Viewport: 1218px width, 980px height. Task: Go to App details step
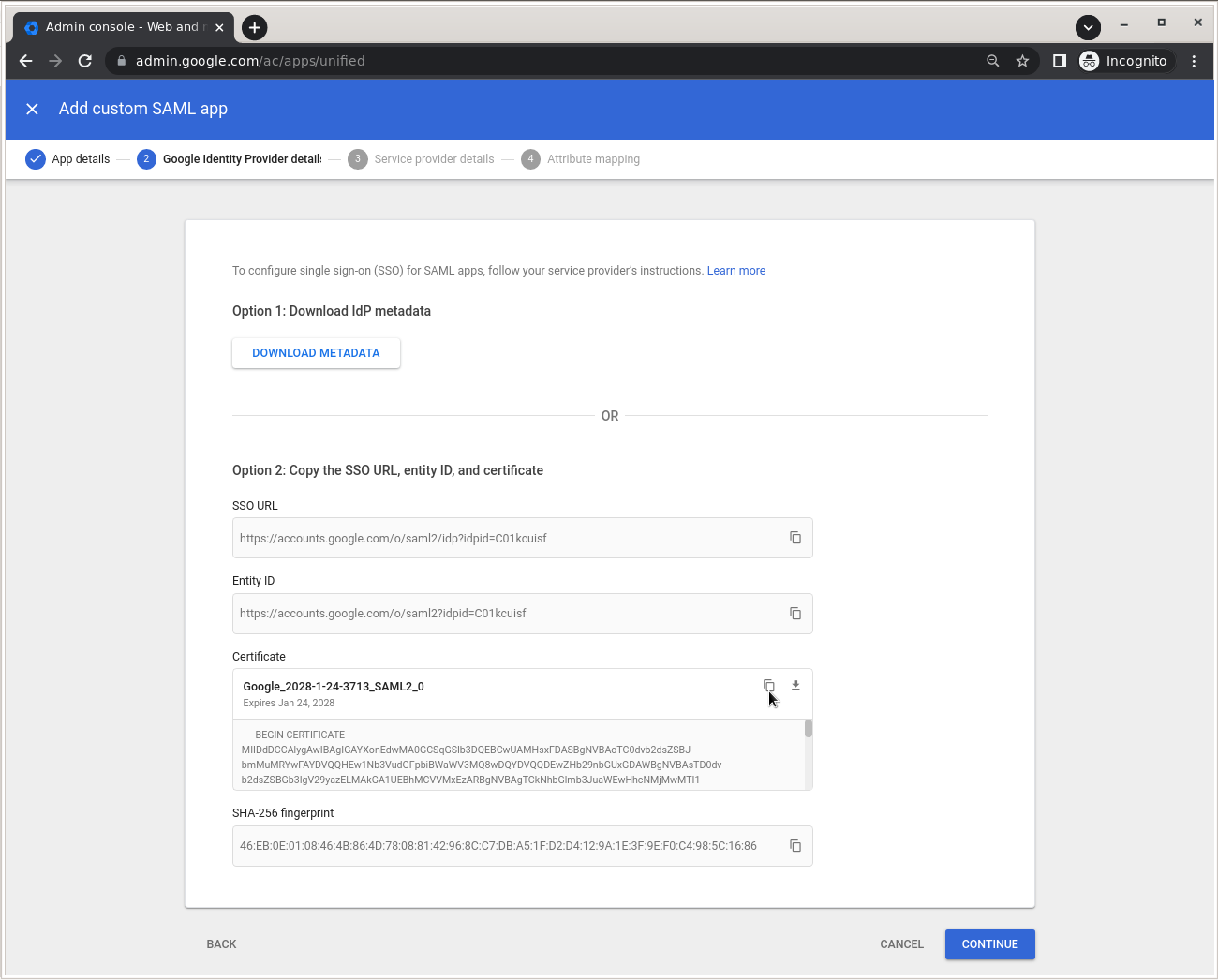[67, 159]
